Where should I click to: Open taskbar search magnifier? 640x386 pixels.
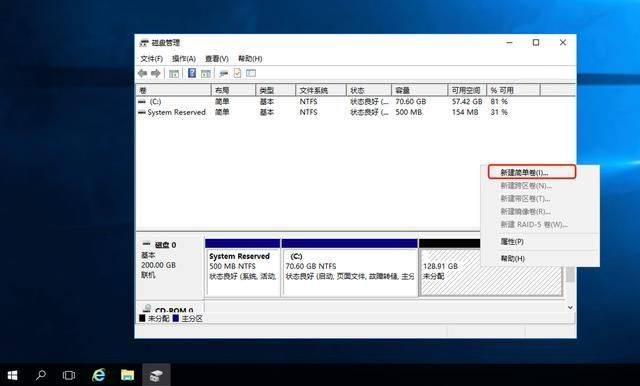coord(40,375)
